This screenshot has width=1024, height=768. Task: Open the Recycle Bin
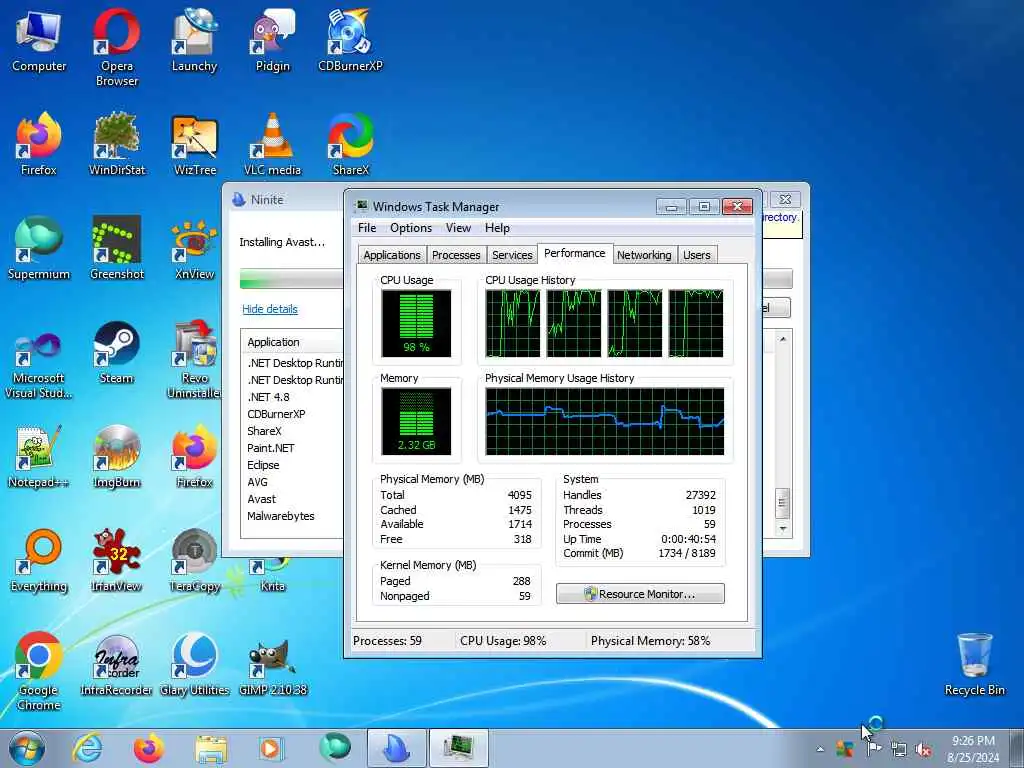974,665
